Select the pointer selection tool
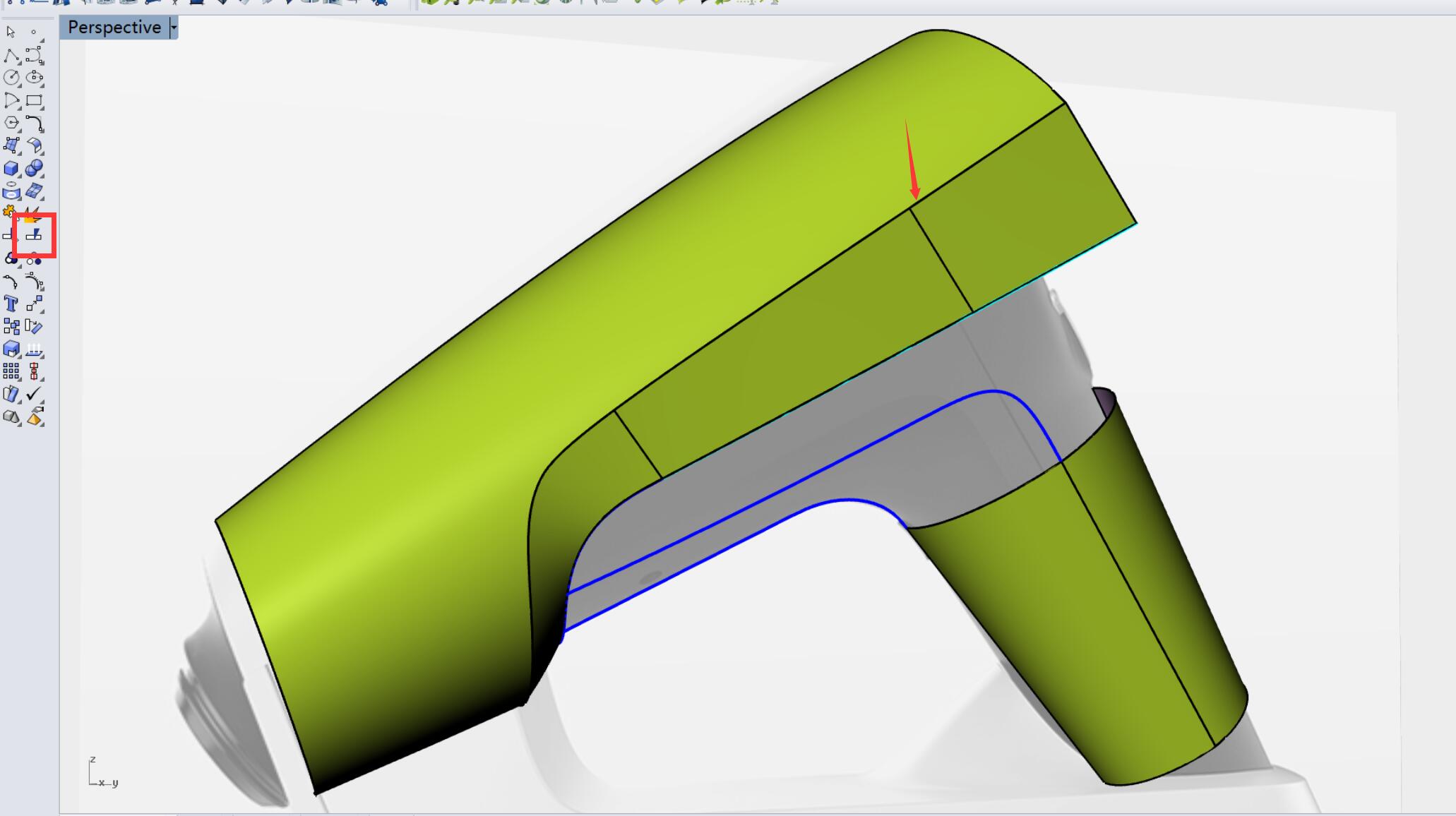The image size is (1456, 816). point(11,32)
